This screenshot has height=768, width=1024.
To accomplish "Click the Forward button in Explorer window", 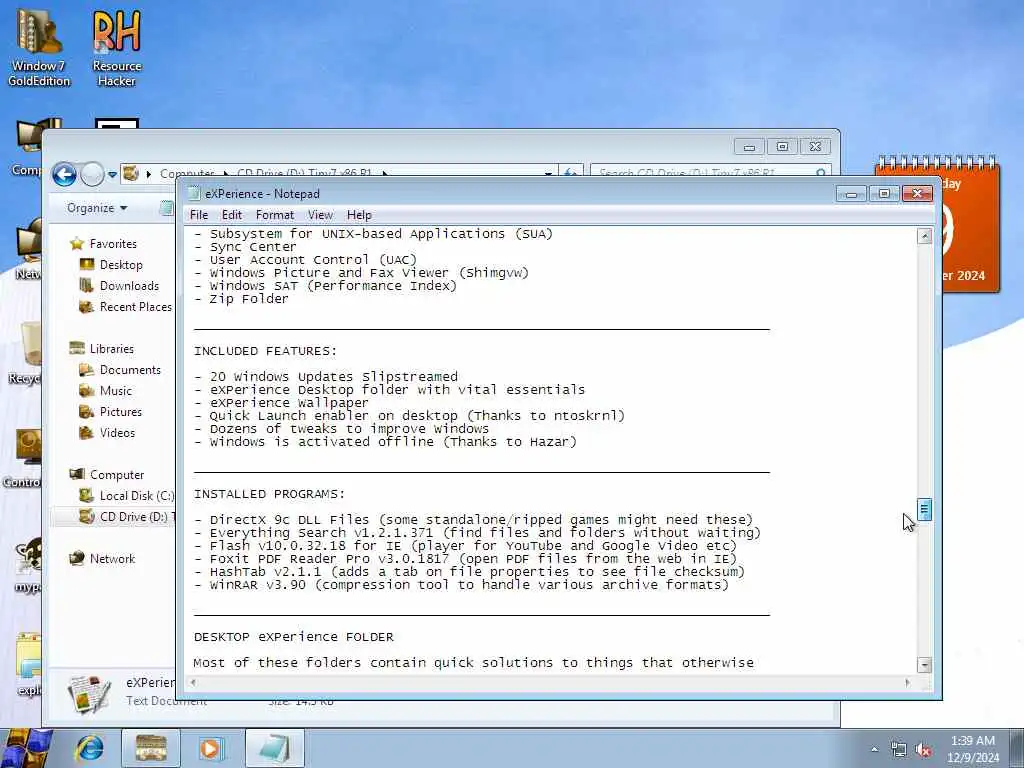I will [92, 174].
